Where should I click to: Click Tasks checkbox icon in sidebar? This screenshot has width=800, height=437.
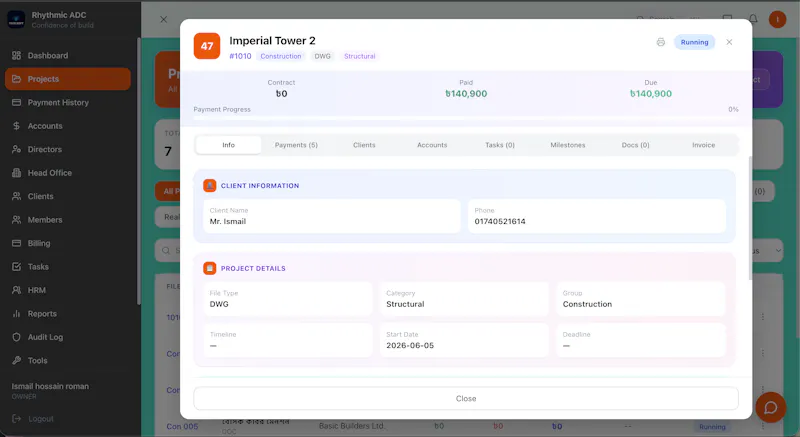pos(16,267)
